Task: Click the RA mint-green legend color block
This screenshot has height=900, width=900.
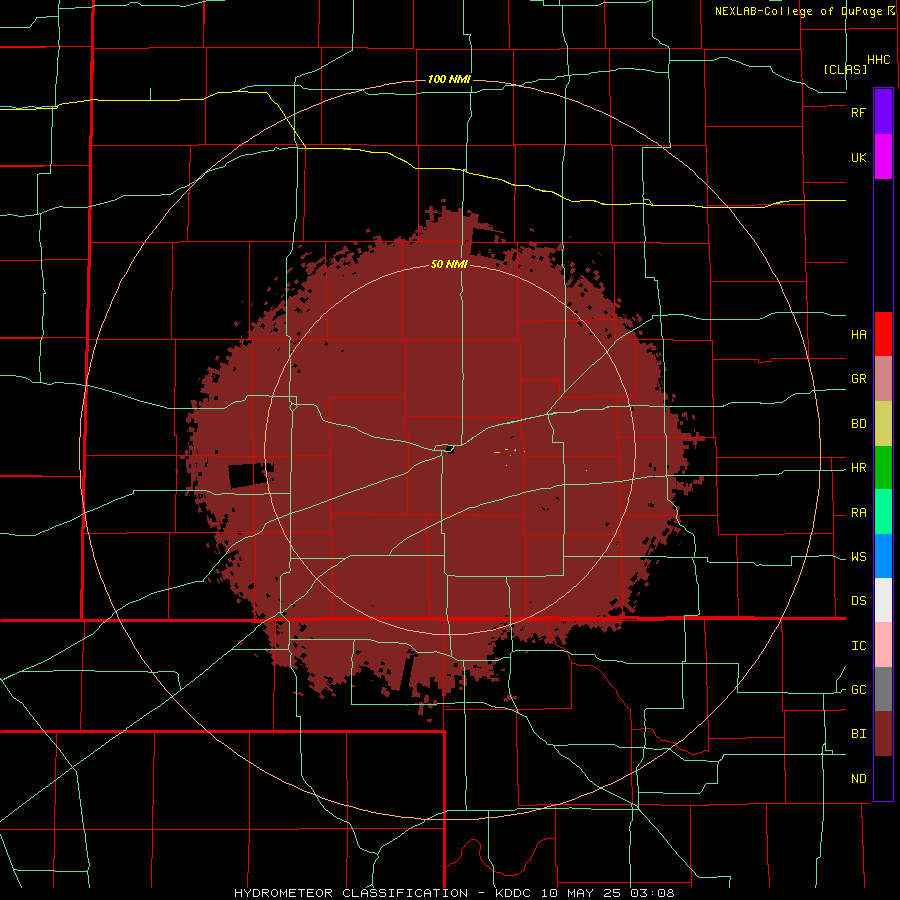Action: click(883, 511)
